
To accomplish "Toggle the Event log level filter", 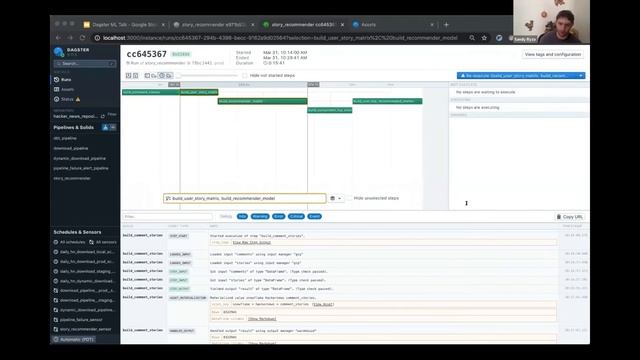I will (x=315, y=216).
